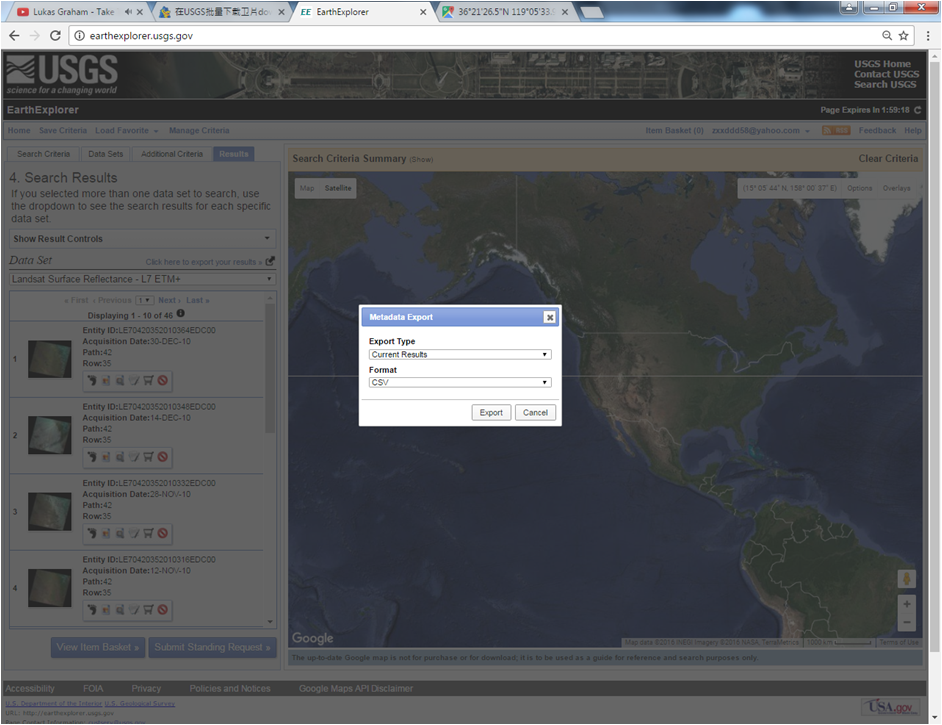Open Chrome three-dot menu
Viewport: 942px width, 725px height.
(x=928, y=36)
